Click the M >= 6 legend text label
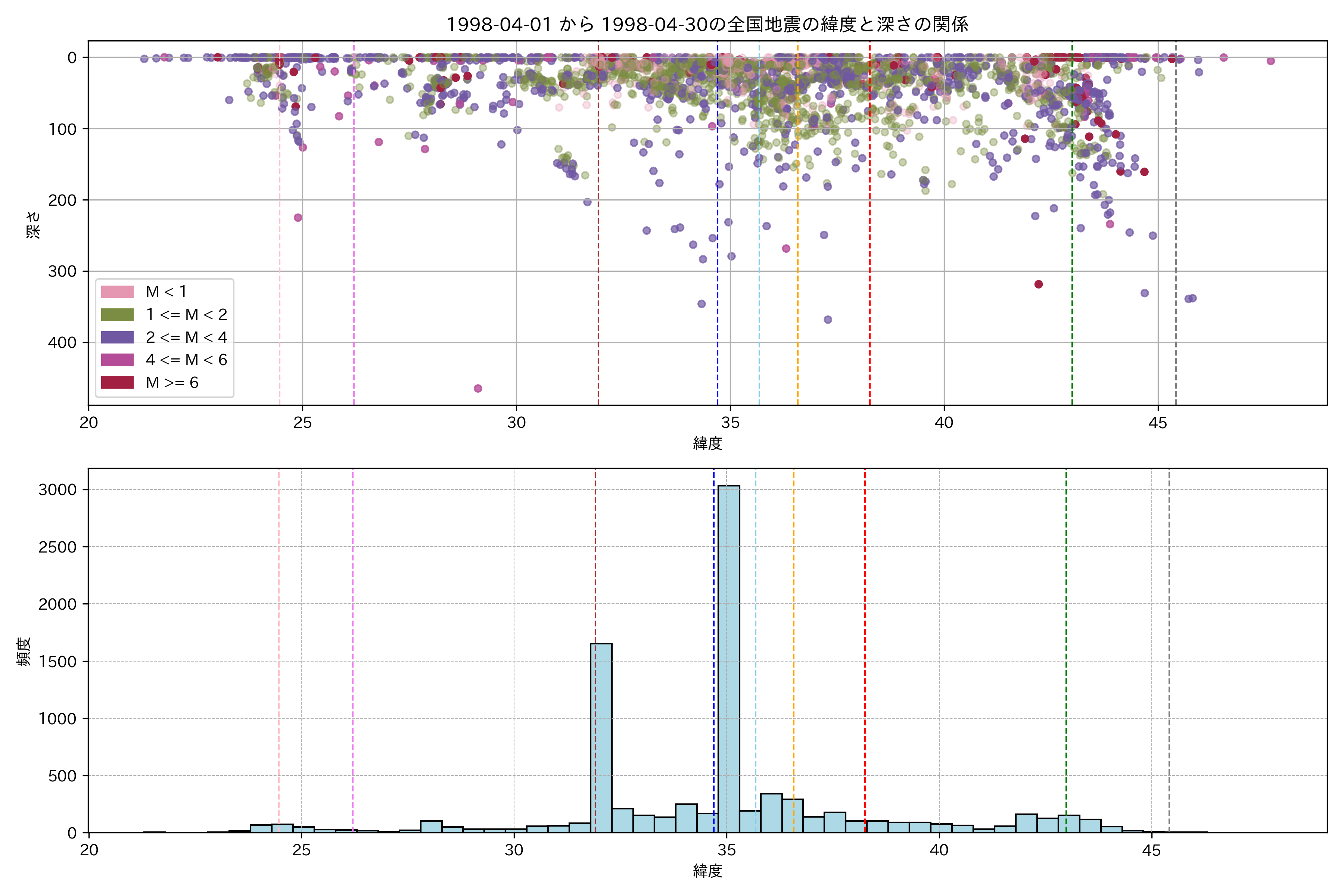Screen dimensions: 1344x896 (172, 382)
